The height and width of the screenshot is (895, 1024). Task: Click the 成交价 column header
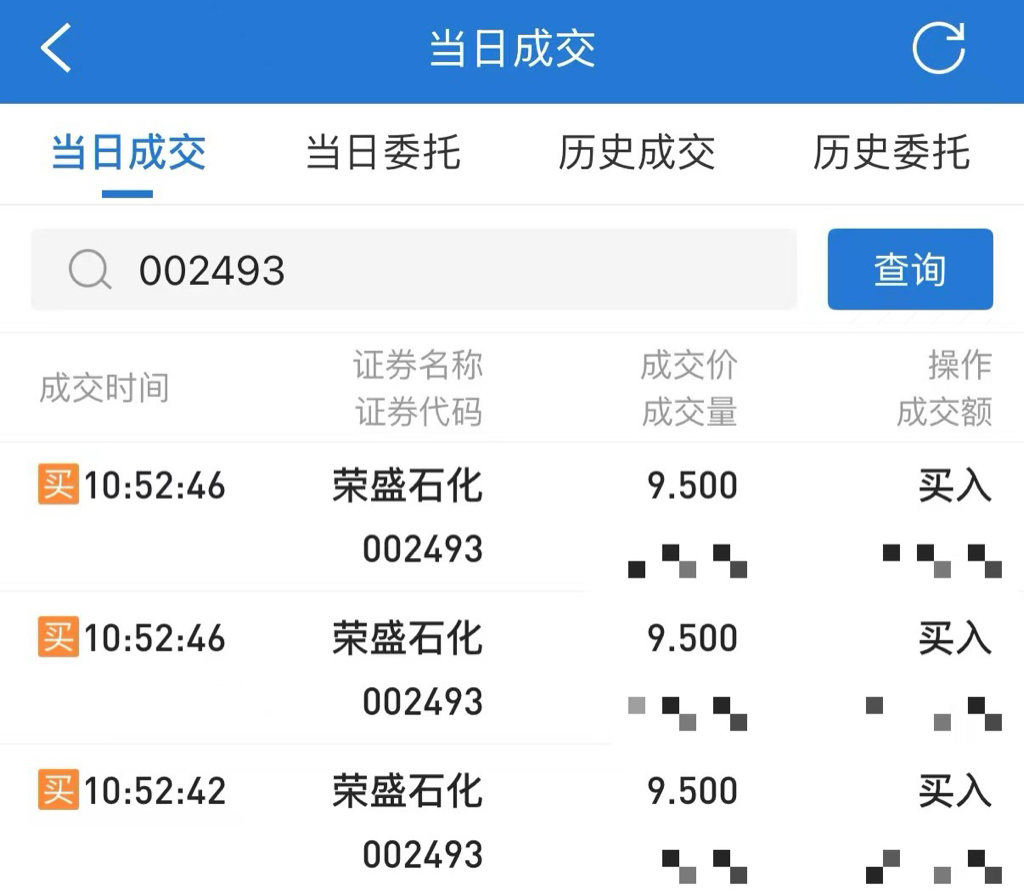coord(689,365)
